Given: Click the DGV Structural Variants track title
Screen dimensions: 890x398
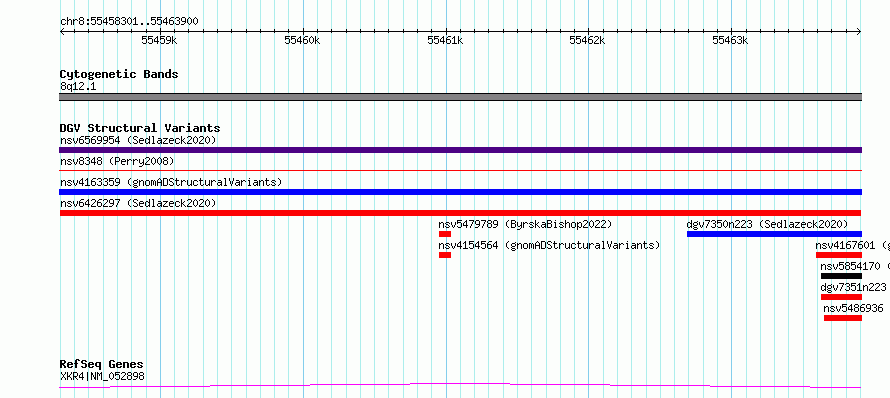Looking at the screenshot, I should [x=140, y=128].
